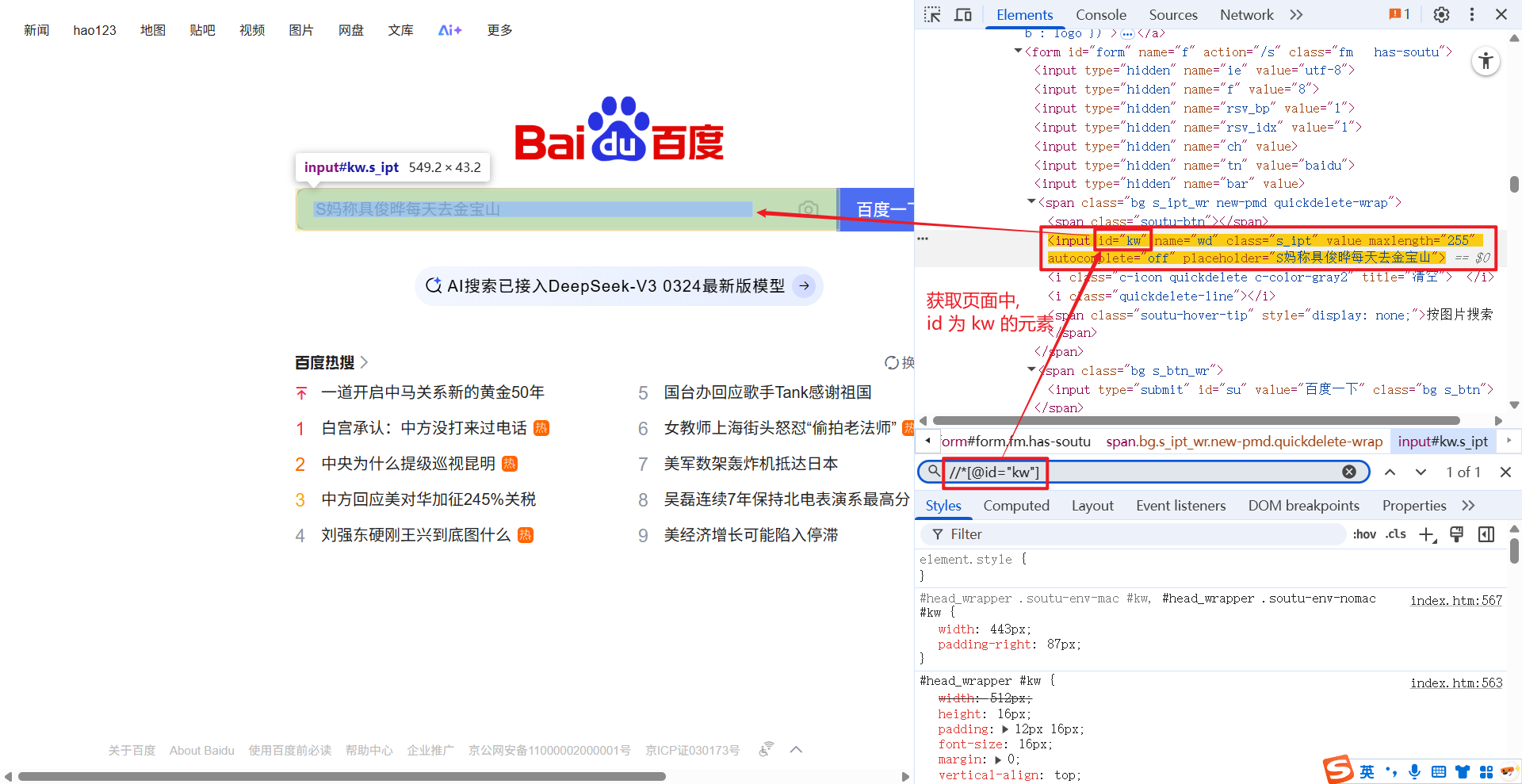Open the rendering emulation paintbrush icon

coord(1456,534)
